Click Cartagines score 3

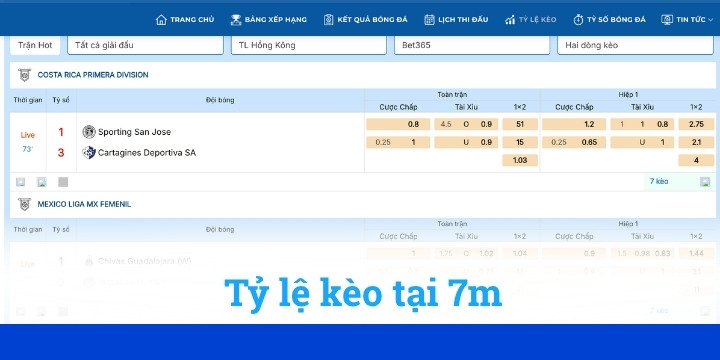point(61,153)
